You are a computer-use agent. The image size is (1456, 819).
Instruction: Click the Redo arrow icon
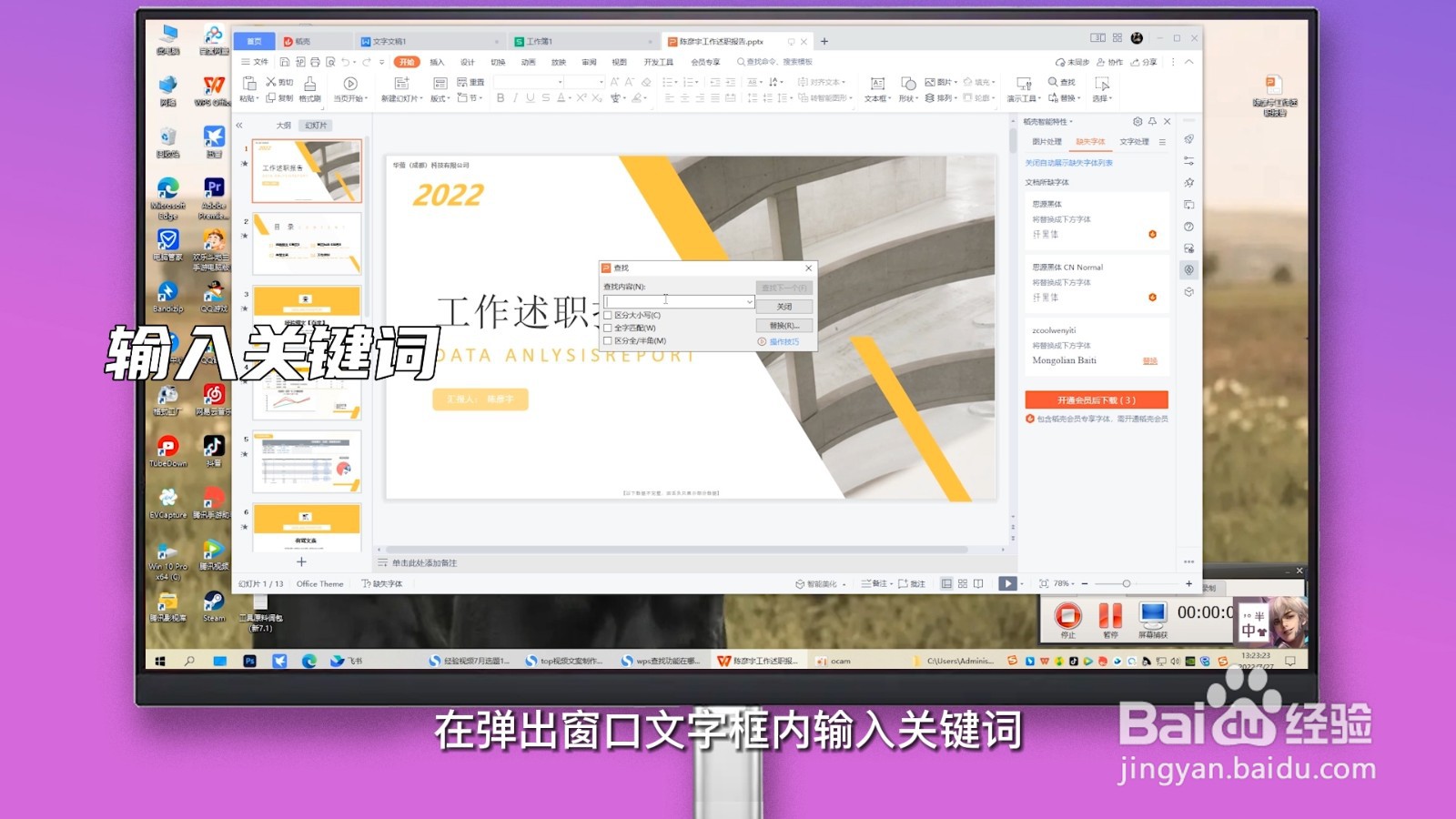coord(366,62)
